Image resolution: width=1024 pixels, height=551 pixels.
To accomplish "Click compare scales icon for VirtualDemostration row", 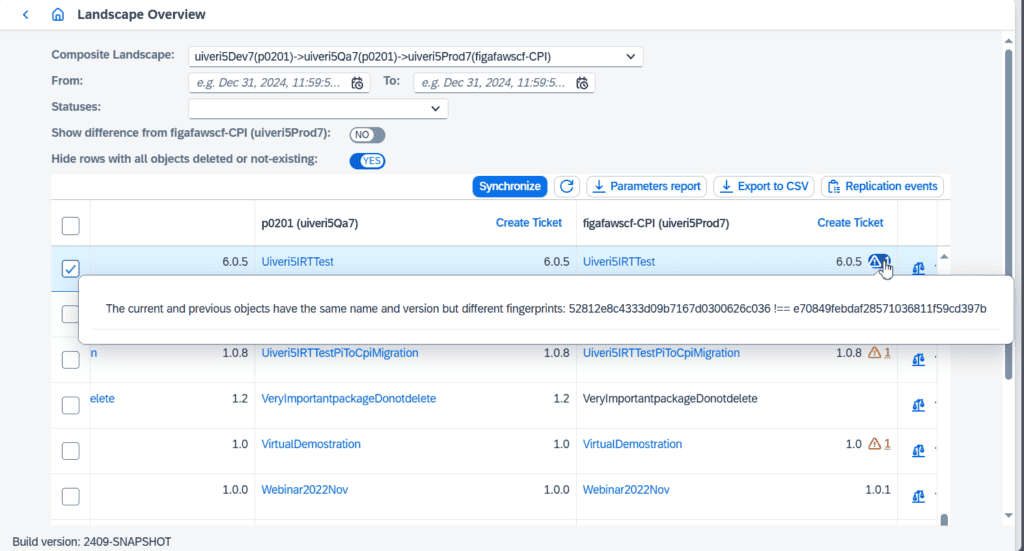I will 918,450.
